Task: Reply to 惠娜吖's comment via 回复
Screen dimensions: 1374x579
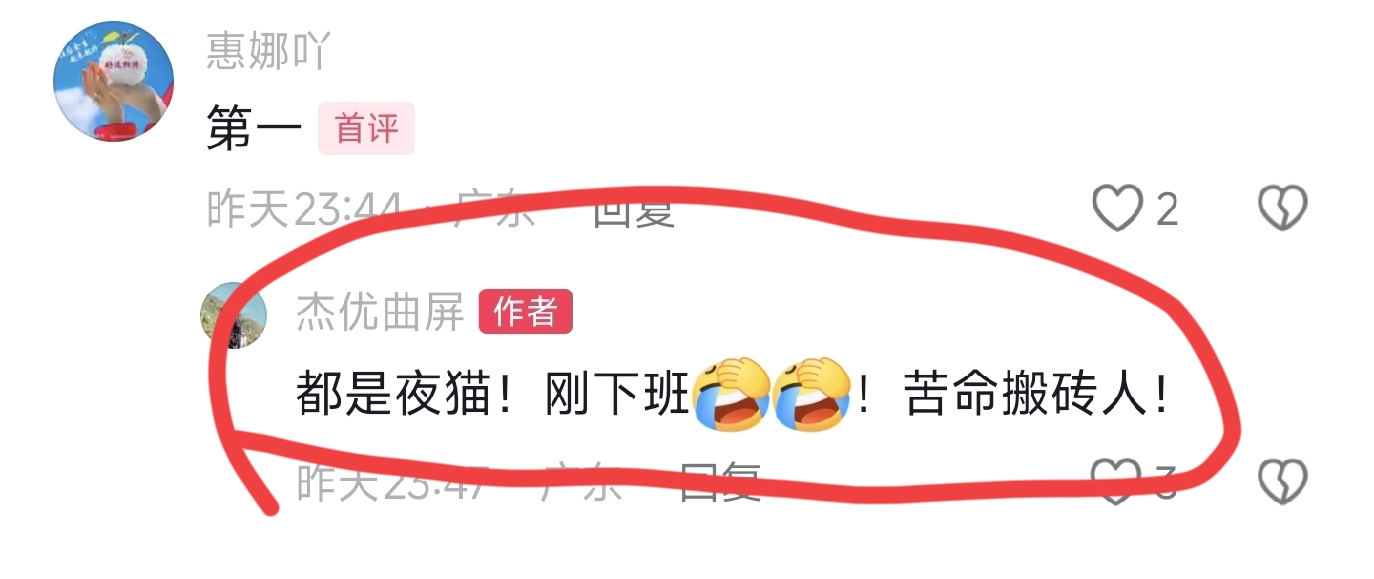Action: (x=634, y=209)
